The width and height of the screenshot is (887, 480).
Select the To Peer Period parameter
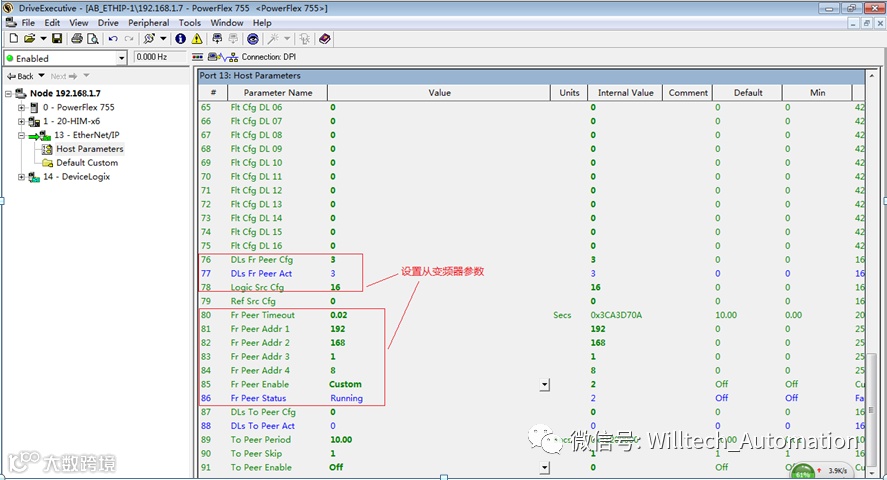pos(260,440)
